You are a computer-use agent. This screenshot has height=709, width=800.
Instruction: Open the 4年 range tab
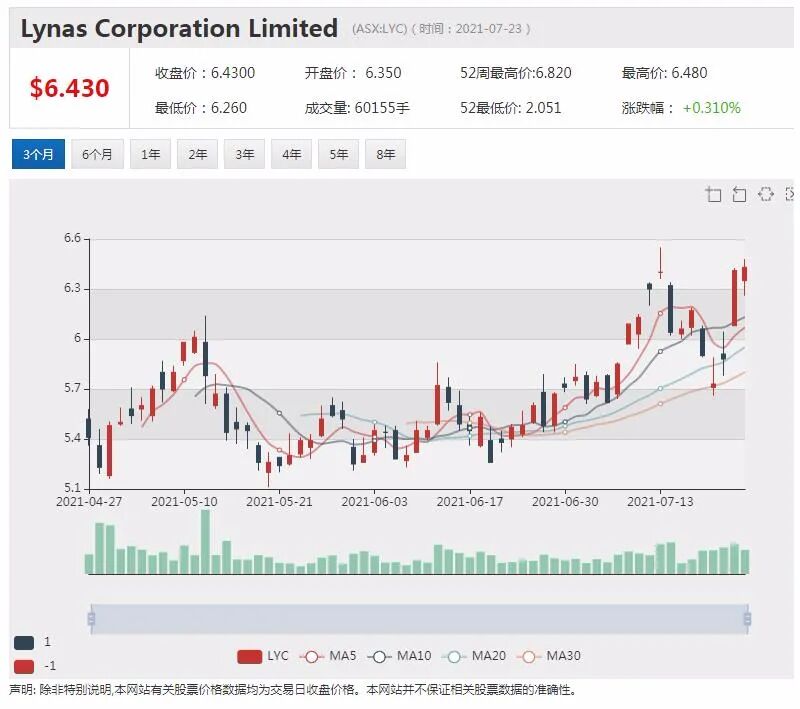click(291, 154)
